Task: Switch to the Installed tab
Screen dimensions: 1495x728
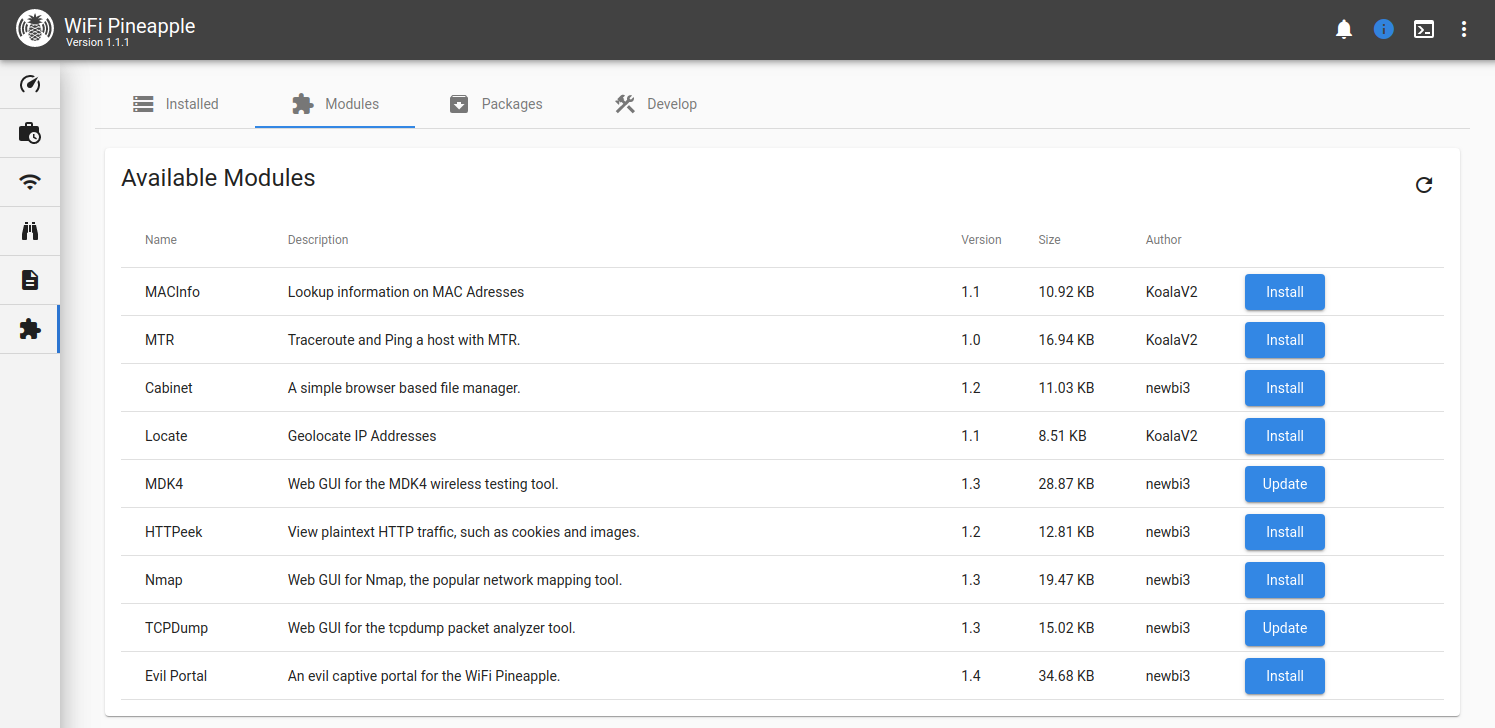Action: [175, 104]
